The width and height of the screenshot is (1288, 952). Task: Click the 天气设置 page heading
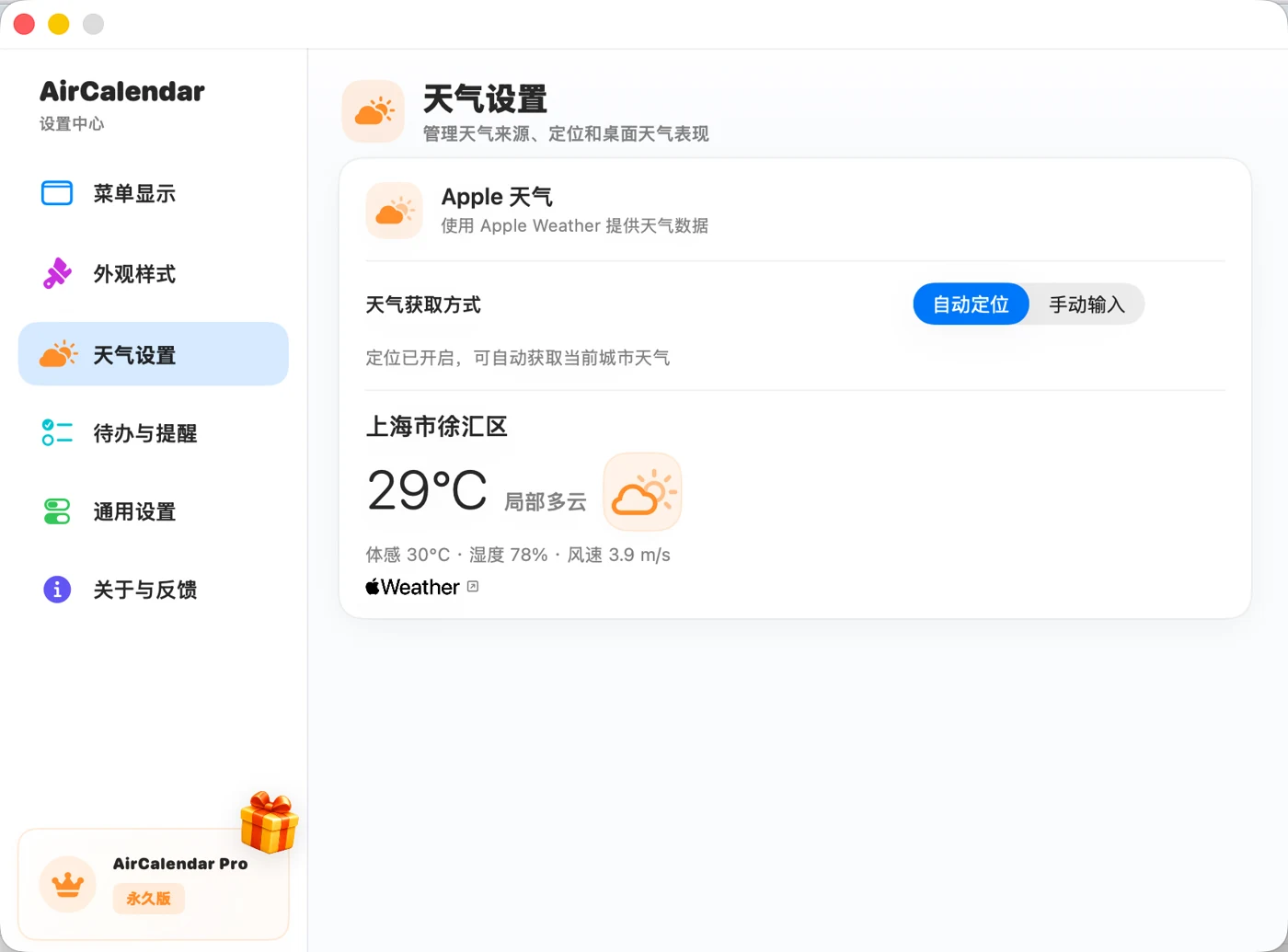tap(485, 98)
